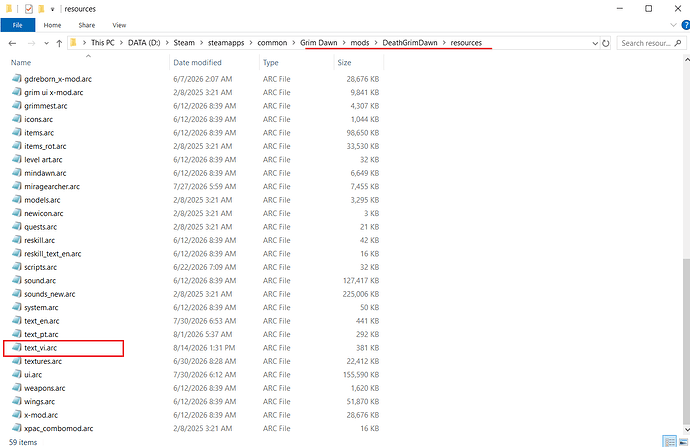Click the Properties quick access icon
690x447 pixels.
29,9
